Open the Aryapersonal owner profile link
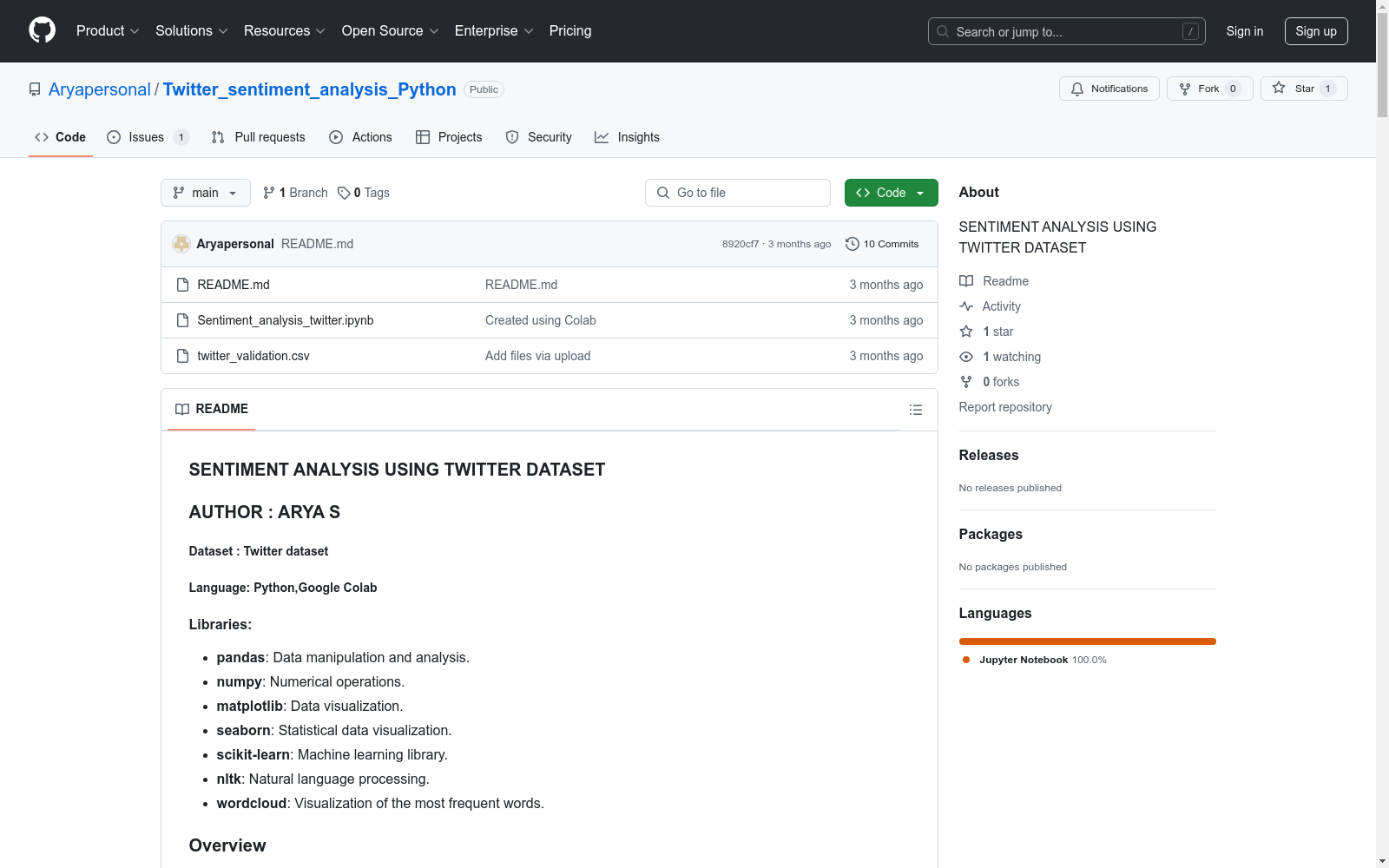This screenshot has height=868, width=1389. click(x=100, y=89)
